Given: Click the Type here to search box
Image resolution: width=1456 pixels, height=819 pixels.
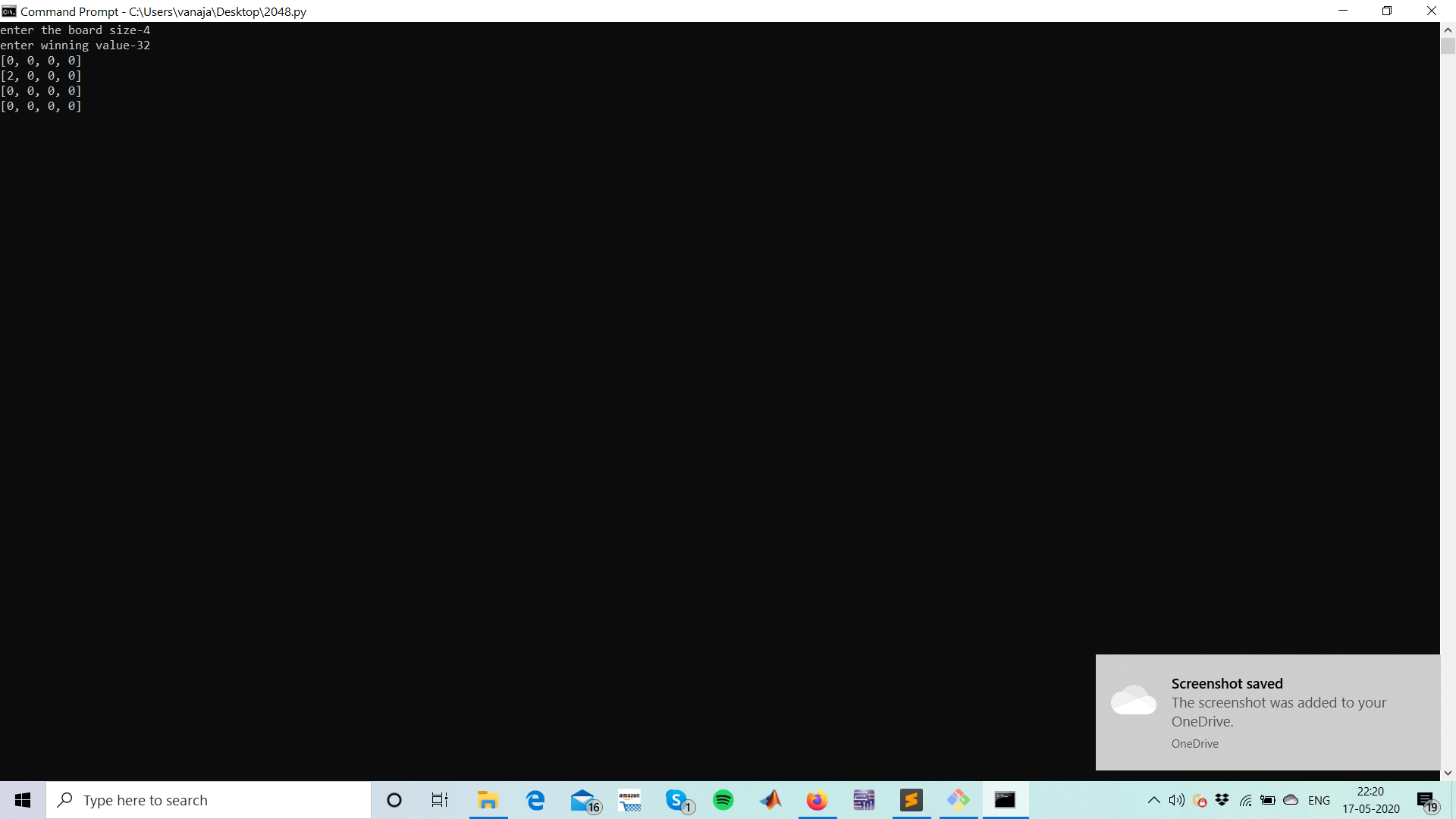Looking at the screenshot, I should (209, 800).
